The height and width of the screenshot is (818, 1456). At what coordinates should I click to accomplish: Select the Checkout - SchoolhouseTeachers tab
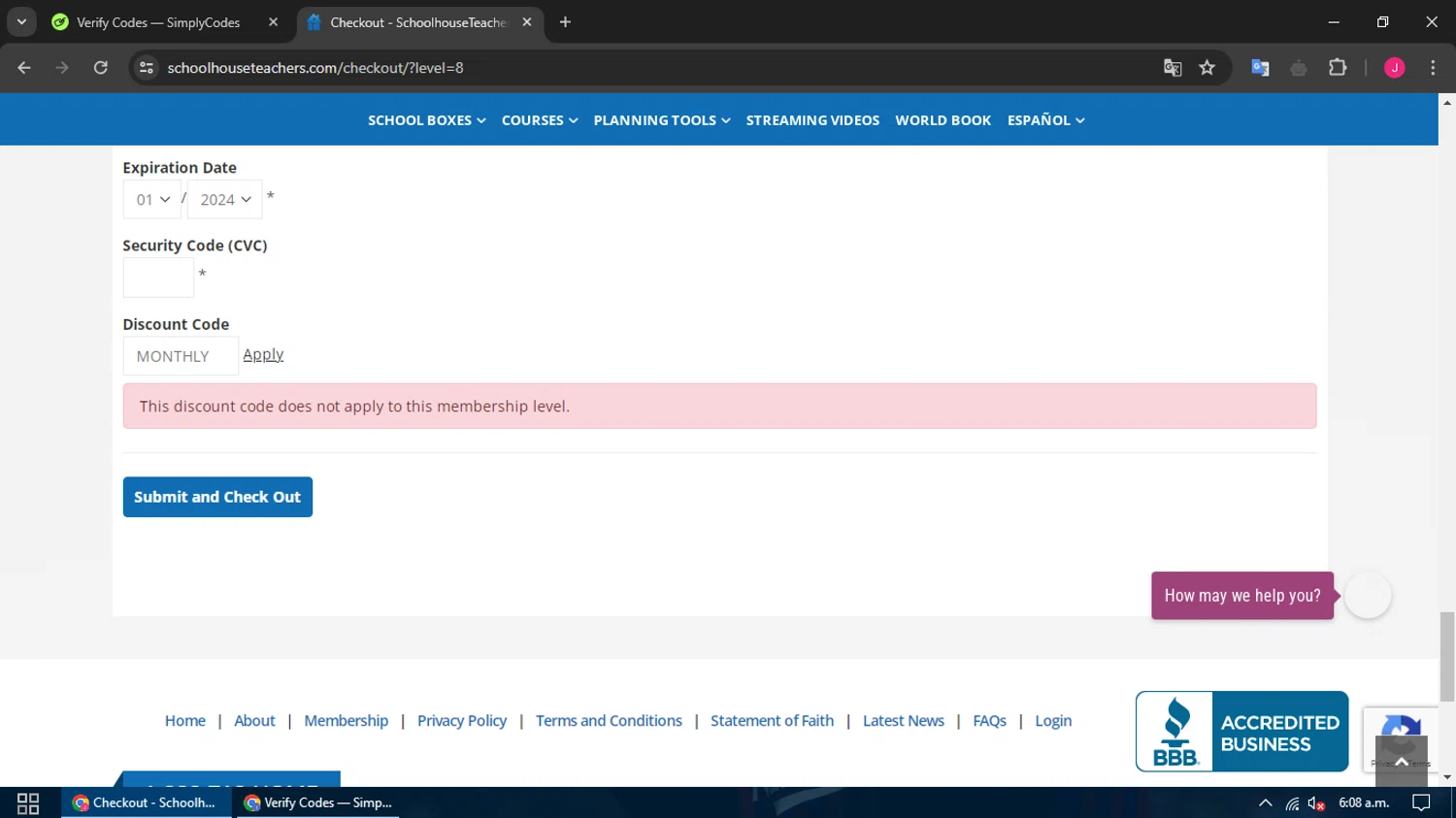click(418, 22)
